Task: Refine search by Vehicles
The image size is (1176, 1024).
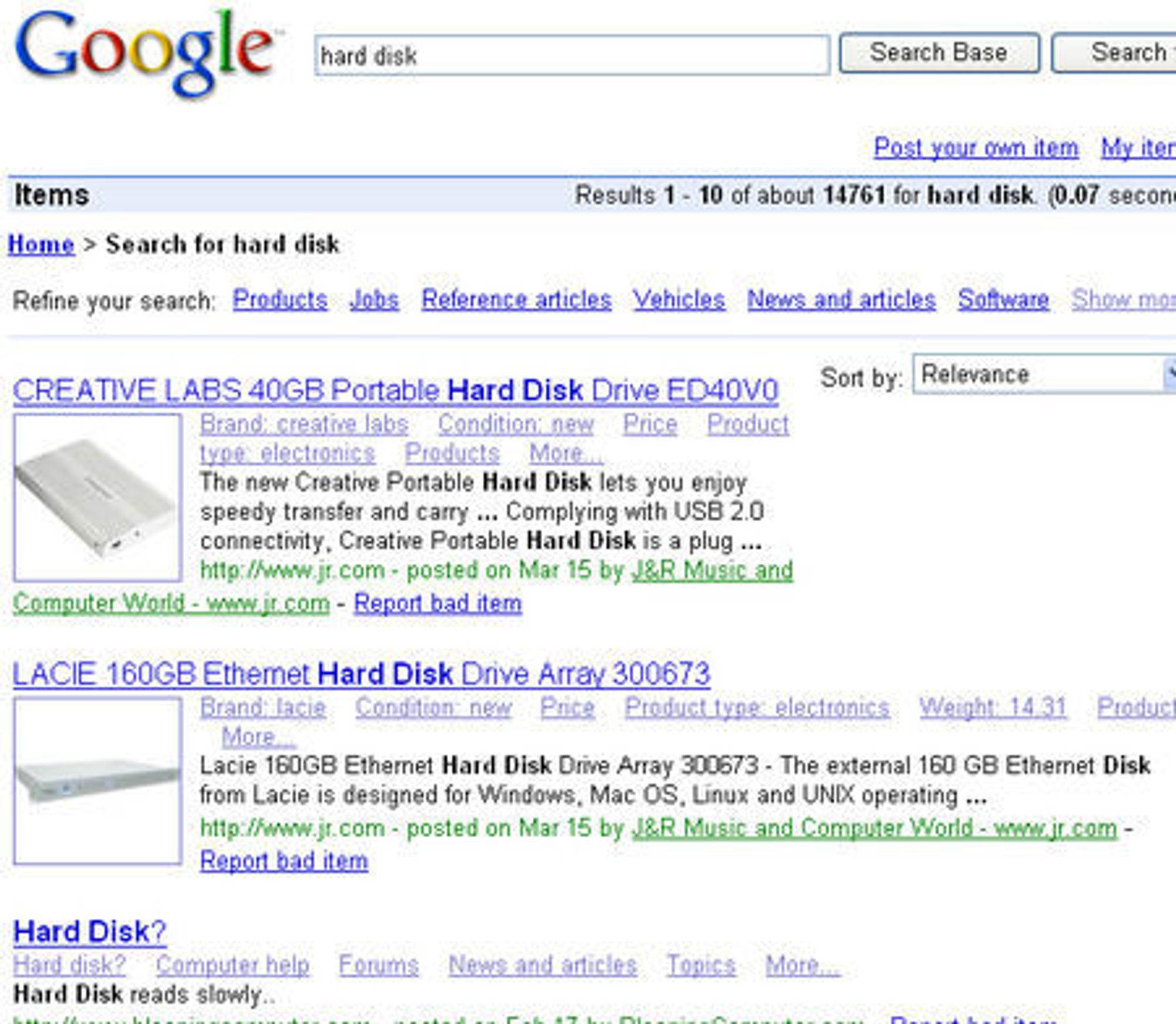Action: pyautogui.click(x=679, y=300)
